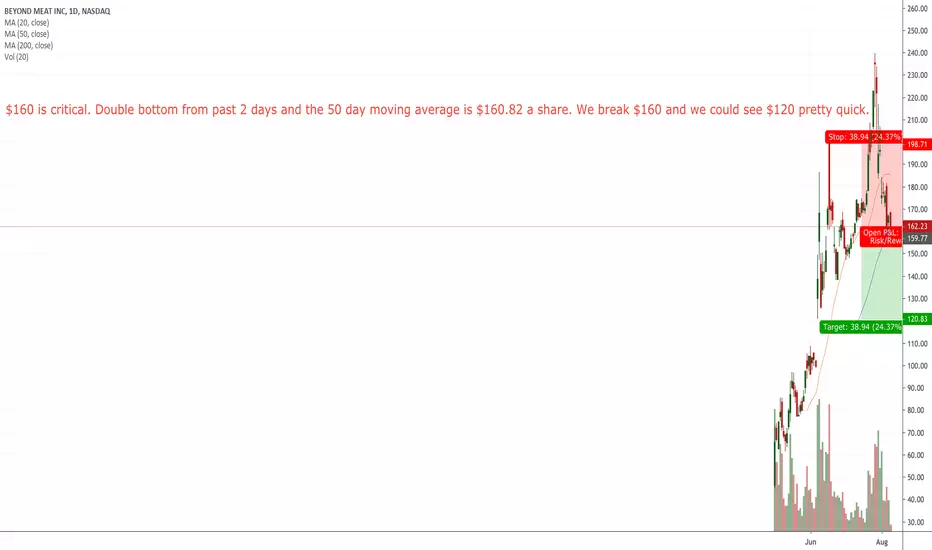Click the green 120.83 target price tag
This screenshot has width=932, height=550.
pos(917,319)
